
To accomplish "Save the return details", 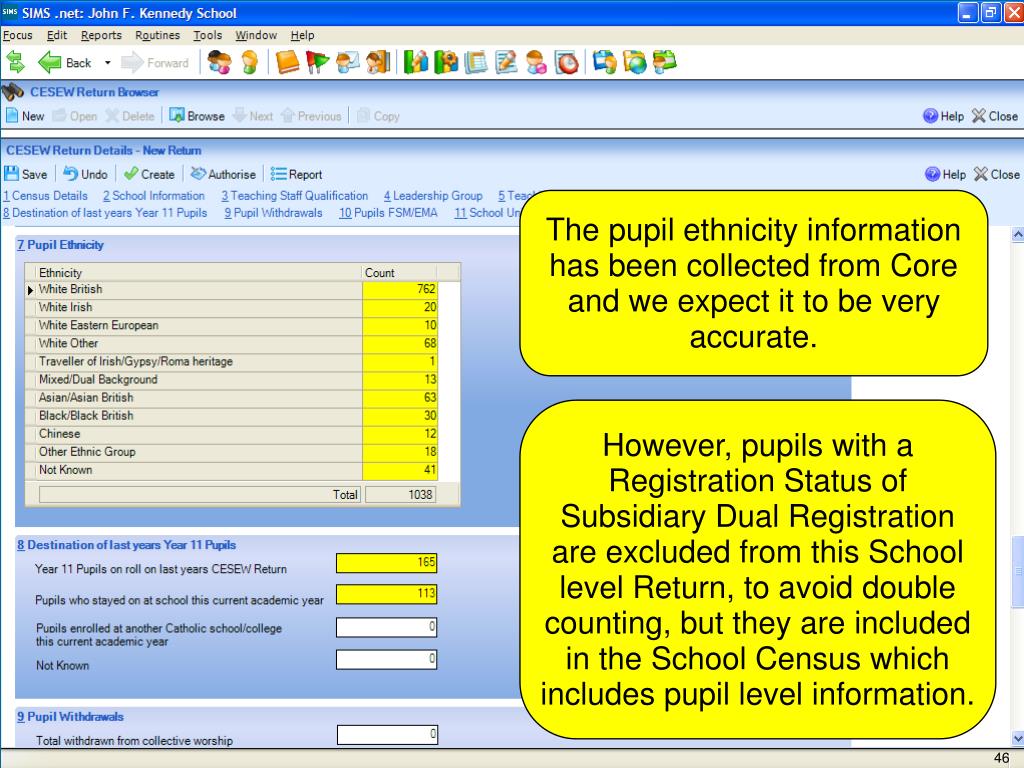I will (x=26, y=174).
